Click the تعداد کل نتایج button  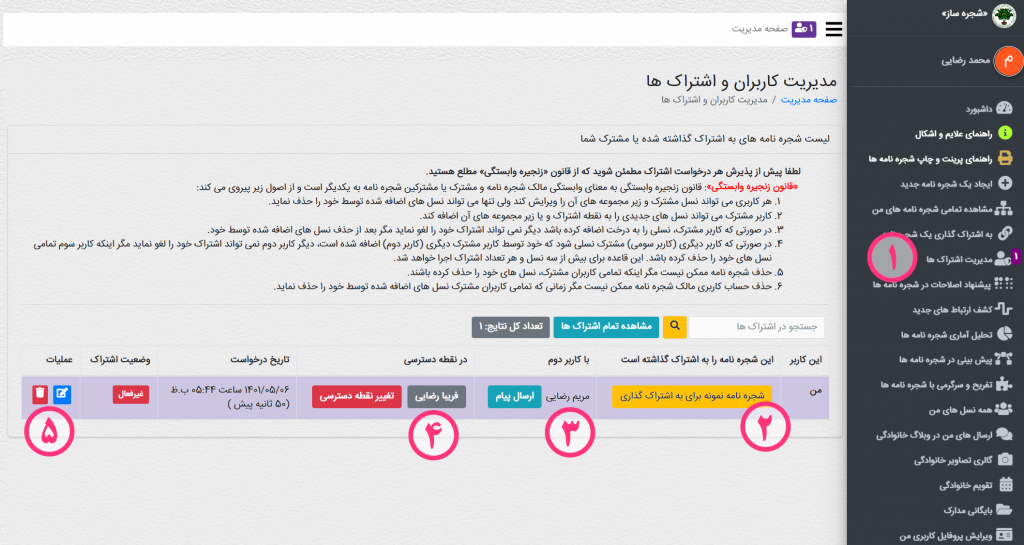tap(511, 326)
